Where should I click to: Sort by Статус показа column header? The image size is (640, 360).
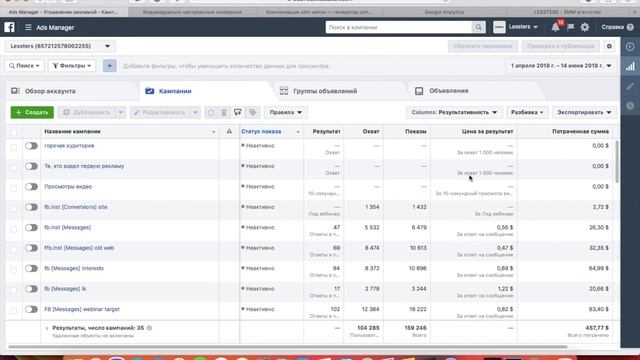tap(261, 131)
